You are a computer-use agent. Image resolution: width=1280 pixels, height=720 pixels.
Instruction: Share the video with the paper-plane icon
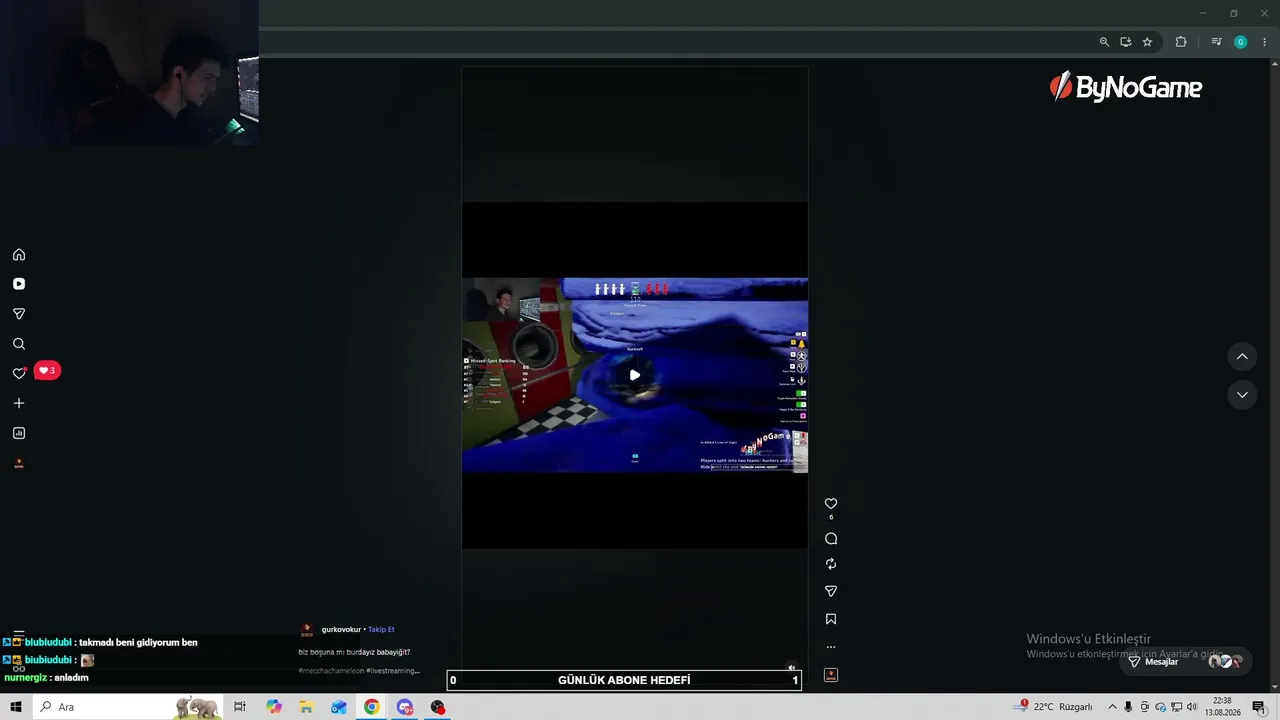[831, 591]
